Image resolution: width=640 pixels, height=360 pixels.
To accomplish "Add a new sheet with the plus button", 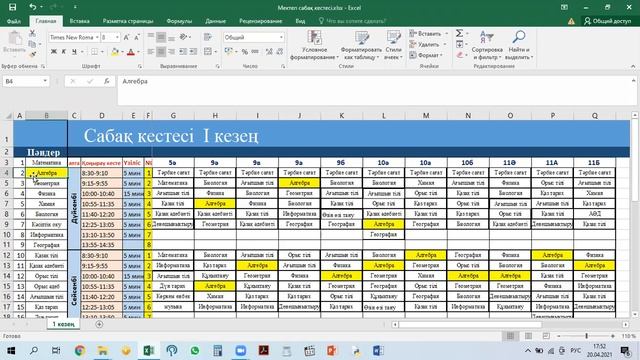I will [x=99, y=324].
